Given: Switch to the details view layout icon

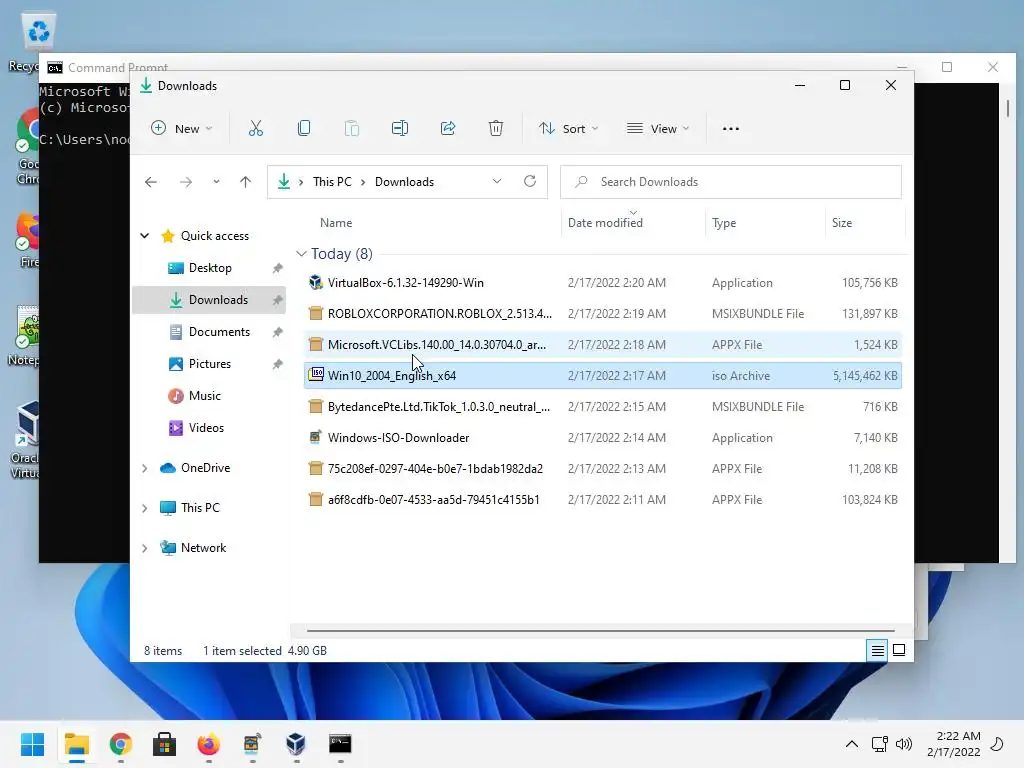Looking at the screenshot, I should (877, 650).
